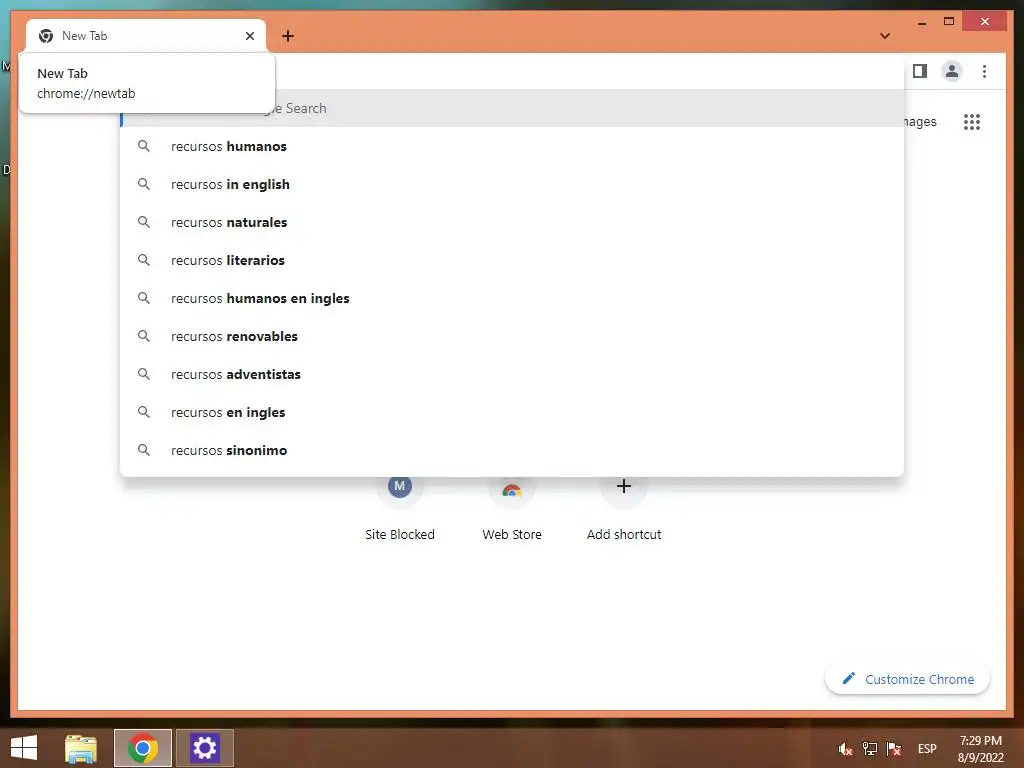This screenshot has width=1024, height=768.
Task: Open the Action Center flag icon
Action: coord(893,749)
